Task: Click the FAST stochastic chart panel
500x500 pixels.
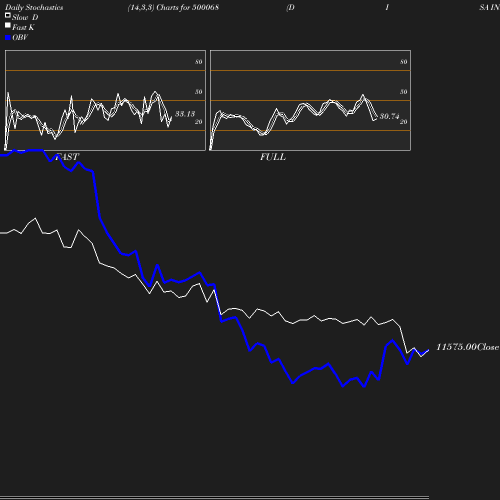Action: pos(105,100)
